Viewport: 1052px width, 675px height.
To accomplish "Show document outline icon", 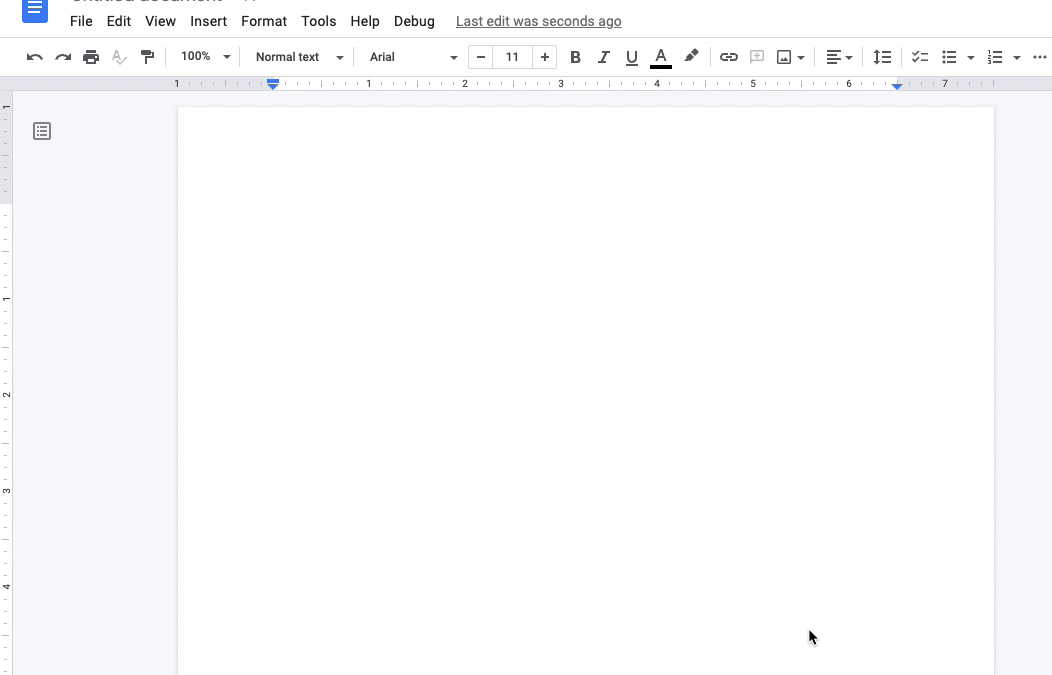I will (42, 131).
